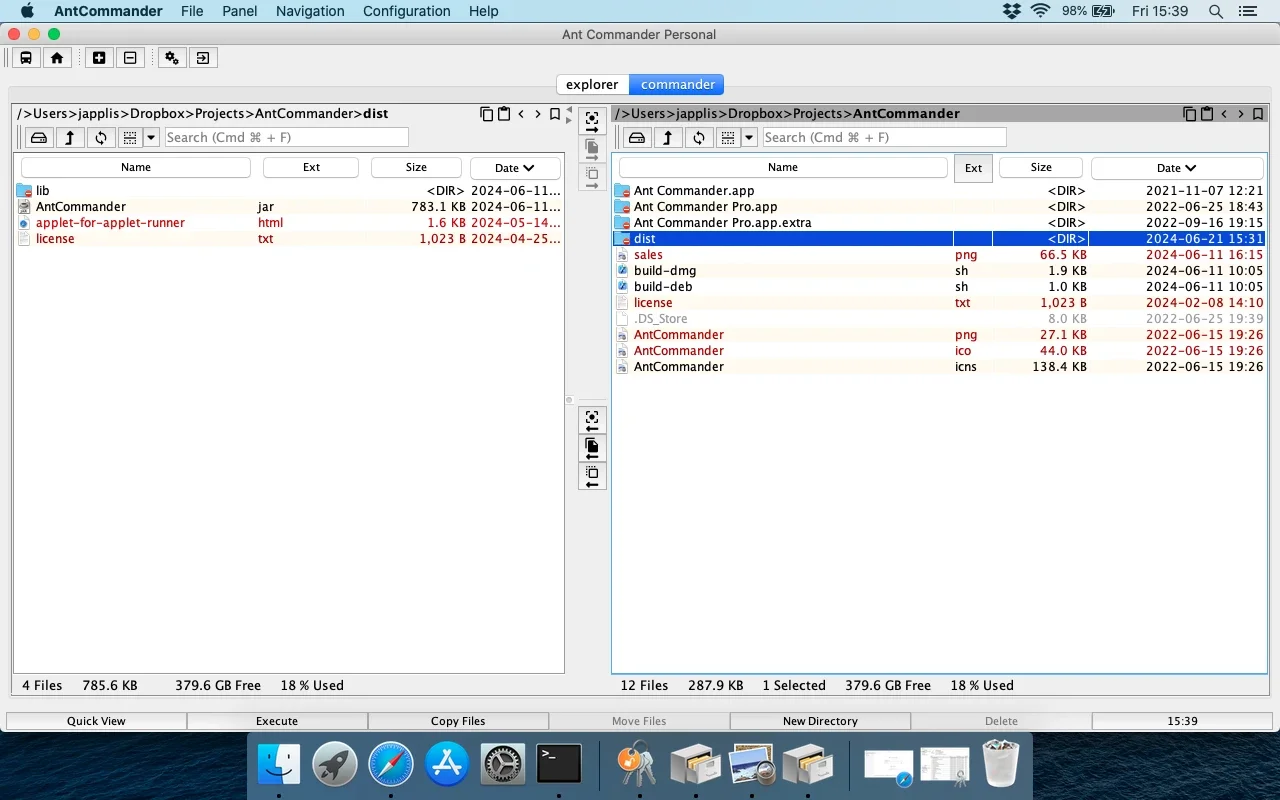The height and width of the screenshot is (800, 1280).
Task: Select Ant Commander Pro.app.extra folder
Action: [939, 223]
